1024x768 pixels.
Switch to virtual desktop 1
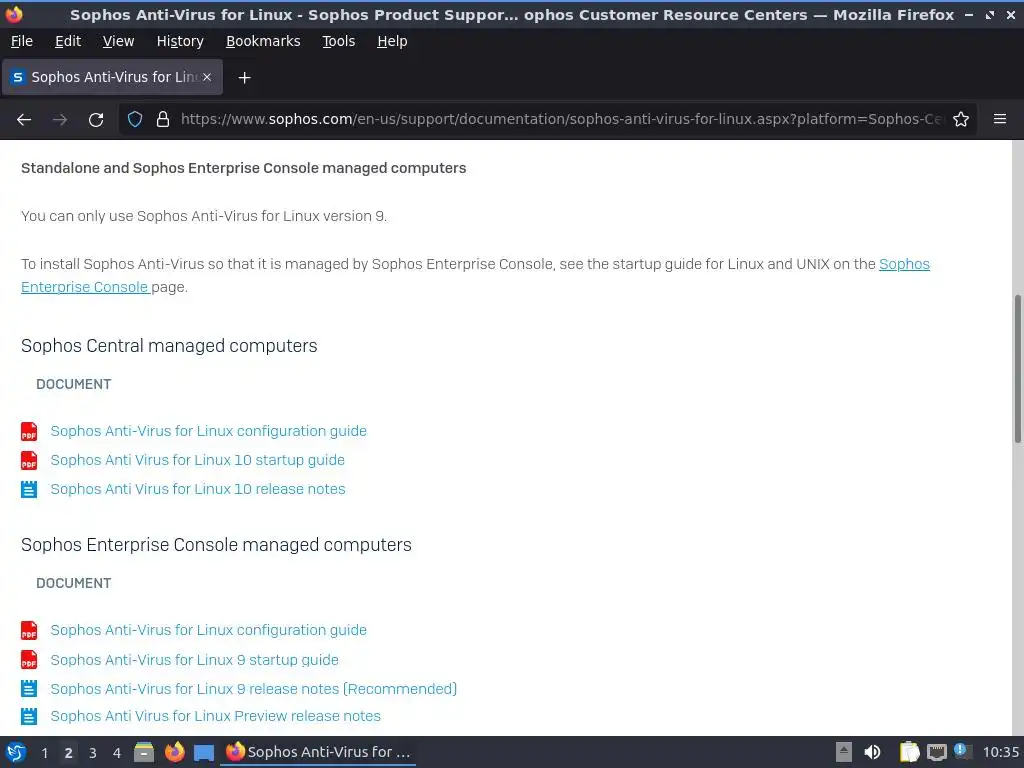click(x=44, y=753)
